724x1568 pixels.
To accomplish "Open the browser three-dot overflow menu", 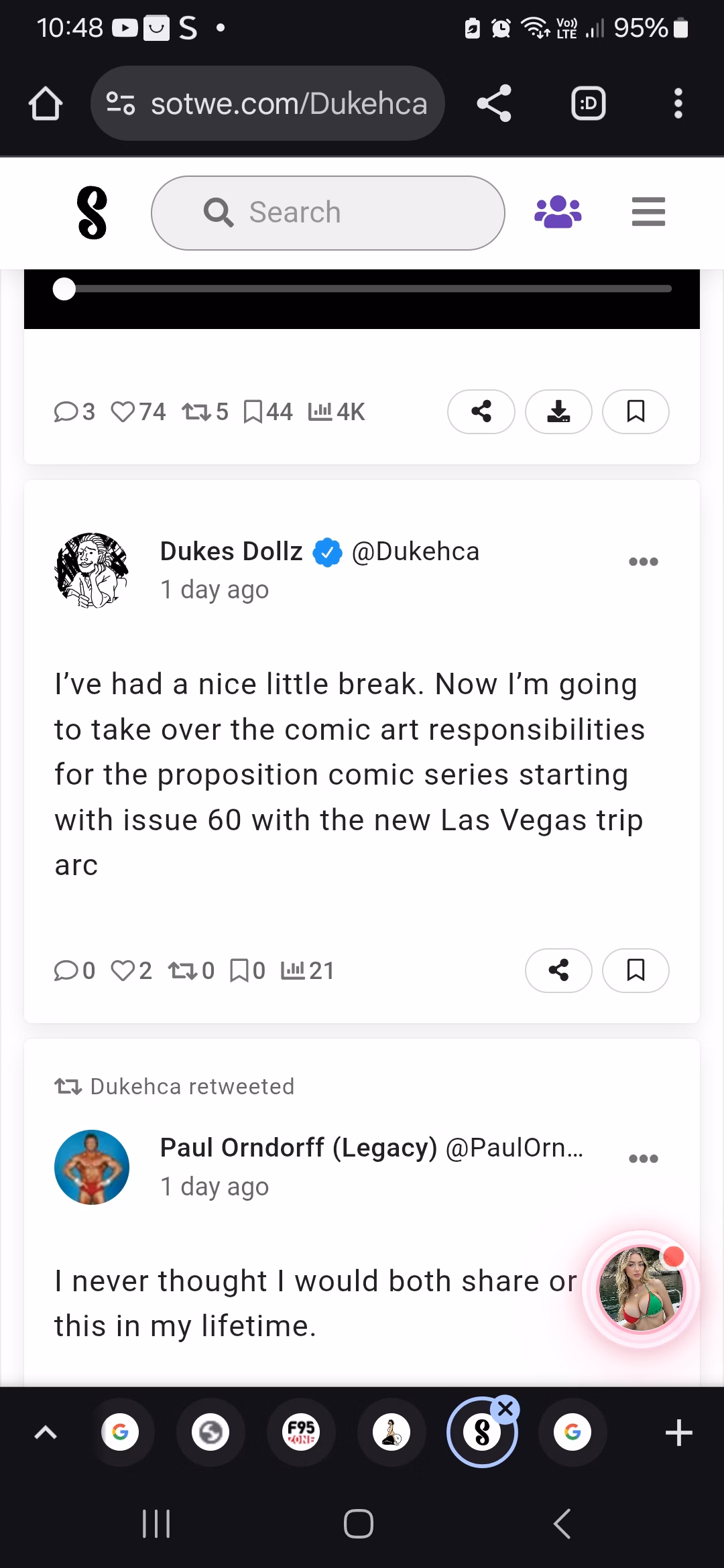I will [x=678, y=104].
